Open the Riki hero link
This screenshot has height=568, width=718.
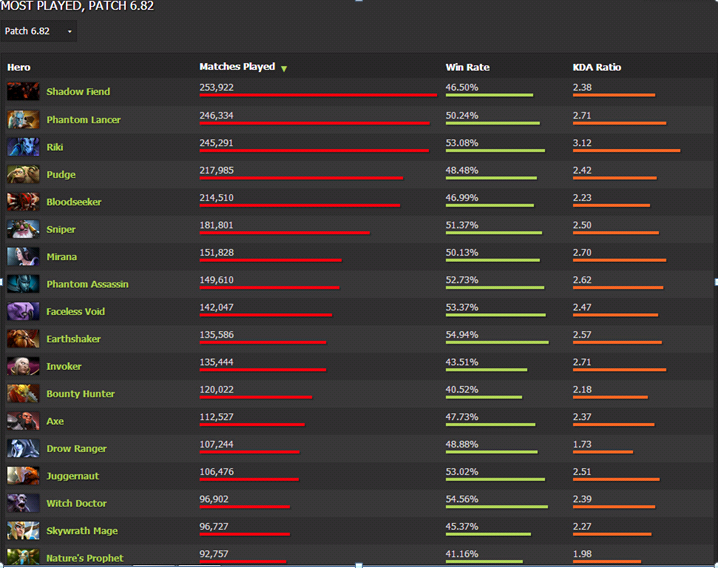tap(54, 147)
